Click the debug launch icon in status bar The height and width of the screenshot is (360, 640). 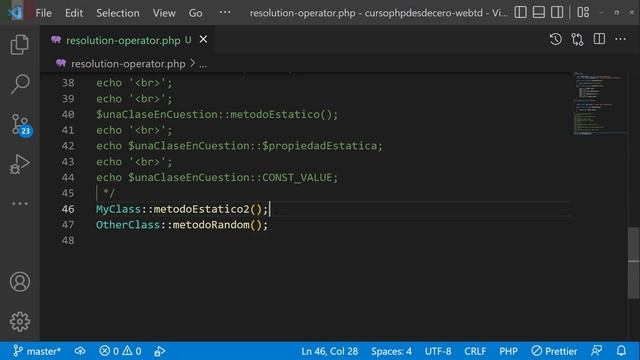click(160, 351)
